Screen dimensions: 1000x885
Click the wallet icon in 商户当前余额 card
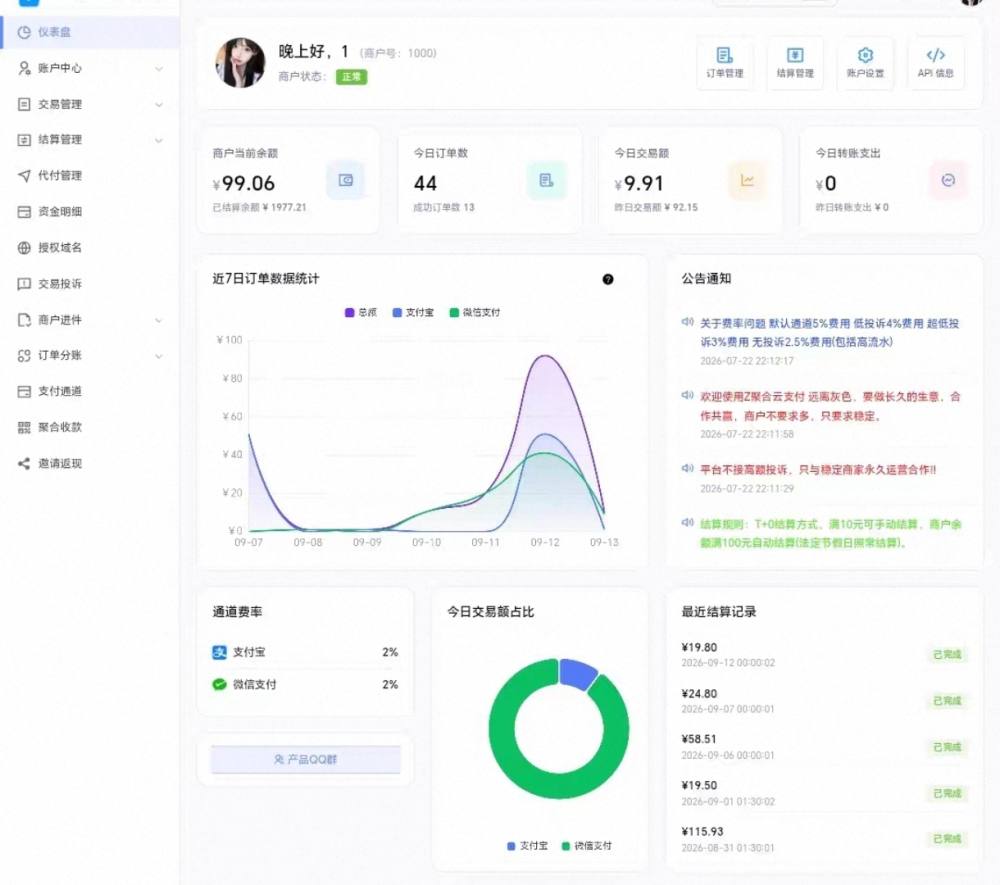pos(346,180)
